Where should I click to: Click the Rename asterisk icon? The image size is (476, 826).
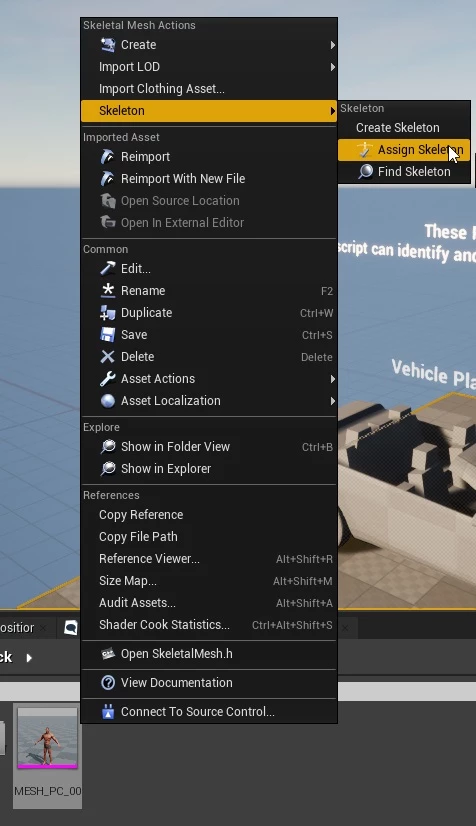[107, 290]
